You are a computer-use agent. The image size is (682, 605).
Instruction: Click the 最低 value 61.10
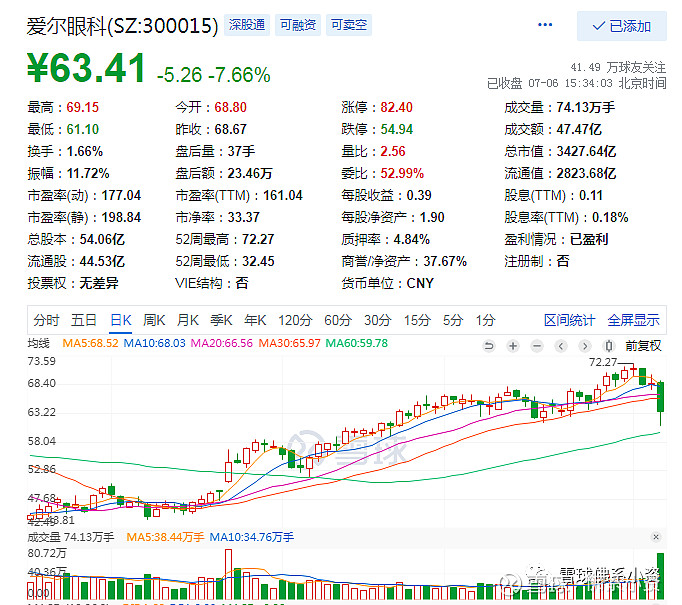tap(83, 130)
